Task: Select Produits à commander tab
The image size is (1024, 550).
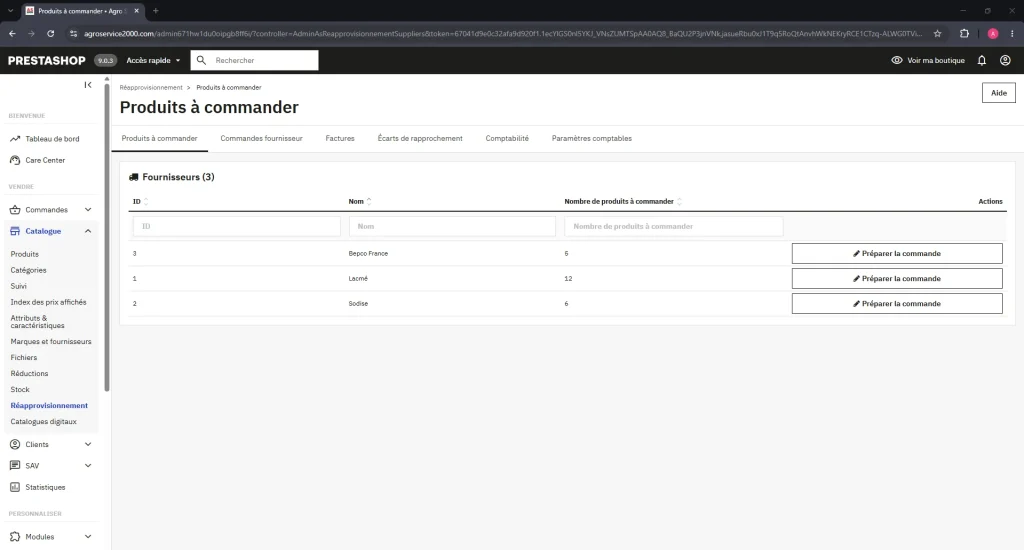Action: coord(159,138)
